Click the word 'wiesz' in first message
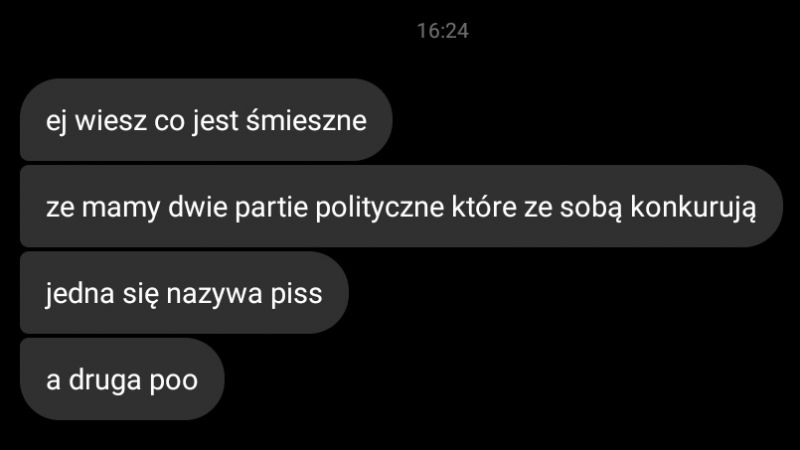Viewport: 800px width, 450px height. pos(111,120)
